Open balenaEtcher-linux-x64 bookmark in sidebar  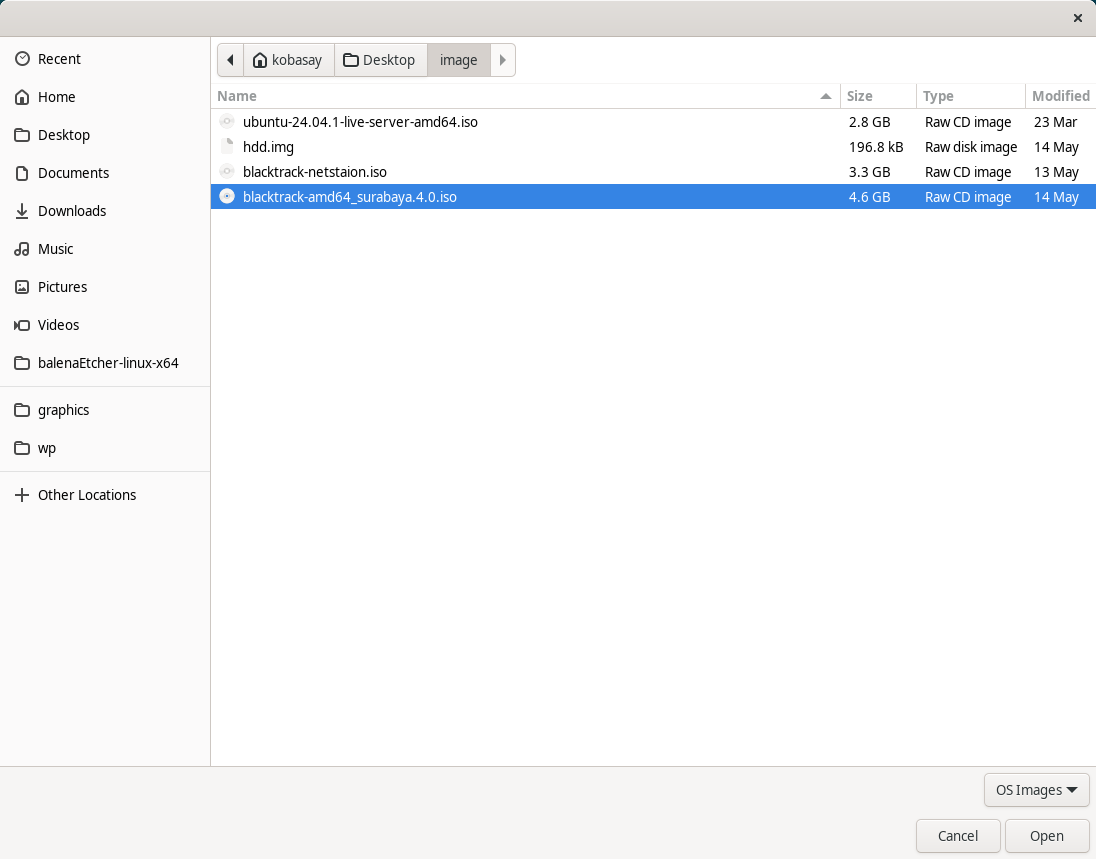tap(108, 363)
